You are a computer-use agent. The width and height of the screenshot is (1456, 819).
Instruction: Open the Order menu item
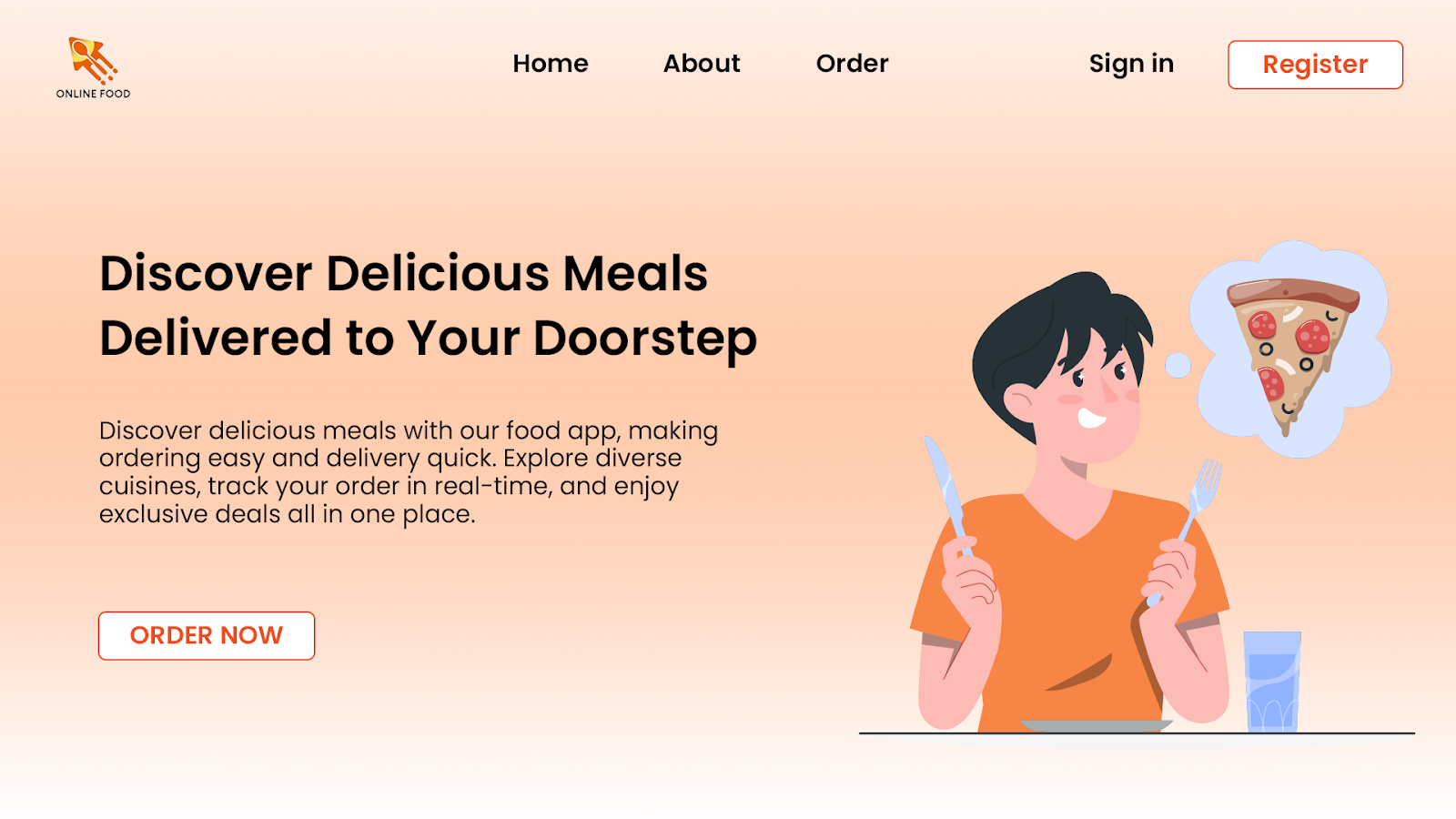tap(852, 64)
